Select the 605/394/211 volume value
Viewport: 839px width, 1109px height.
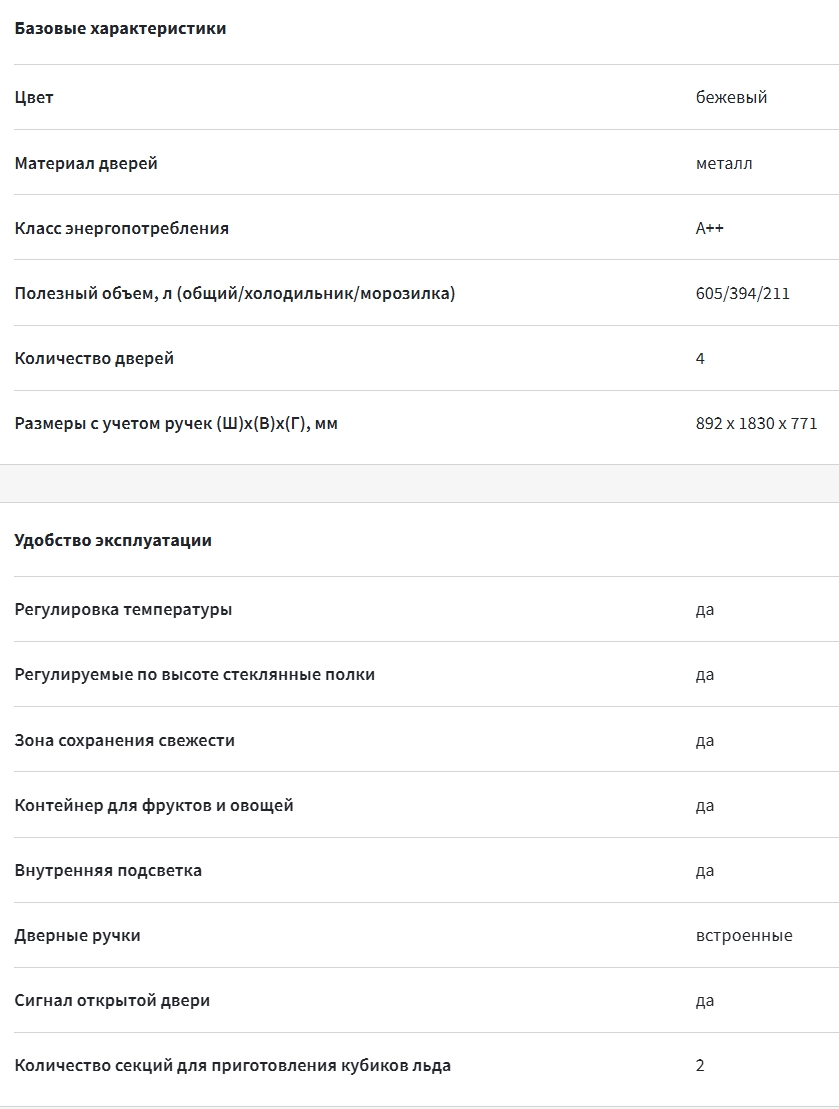pos(743,294)
